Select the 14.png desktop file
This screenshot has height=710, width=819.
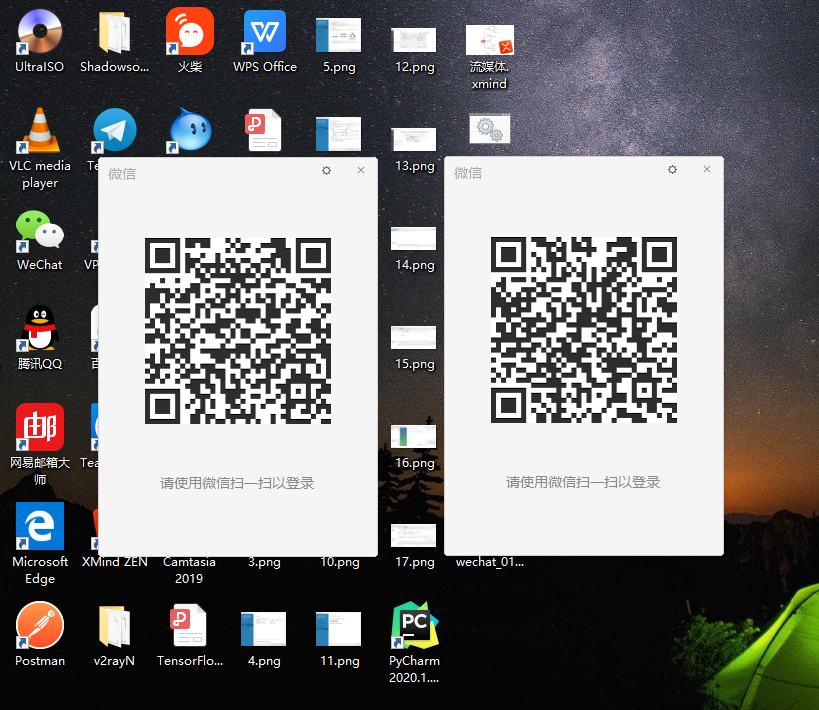tap(414, 238)
